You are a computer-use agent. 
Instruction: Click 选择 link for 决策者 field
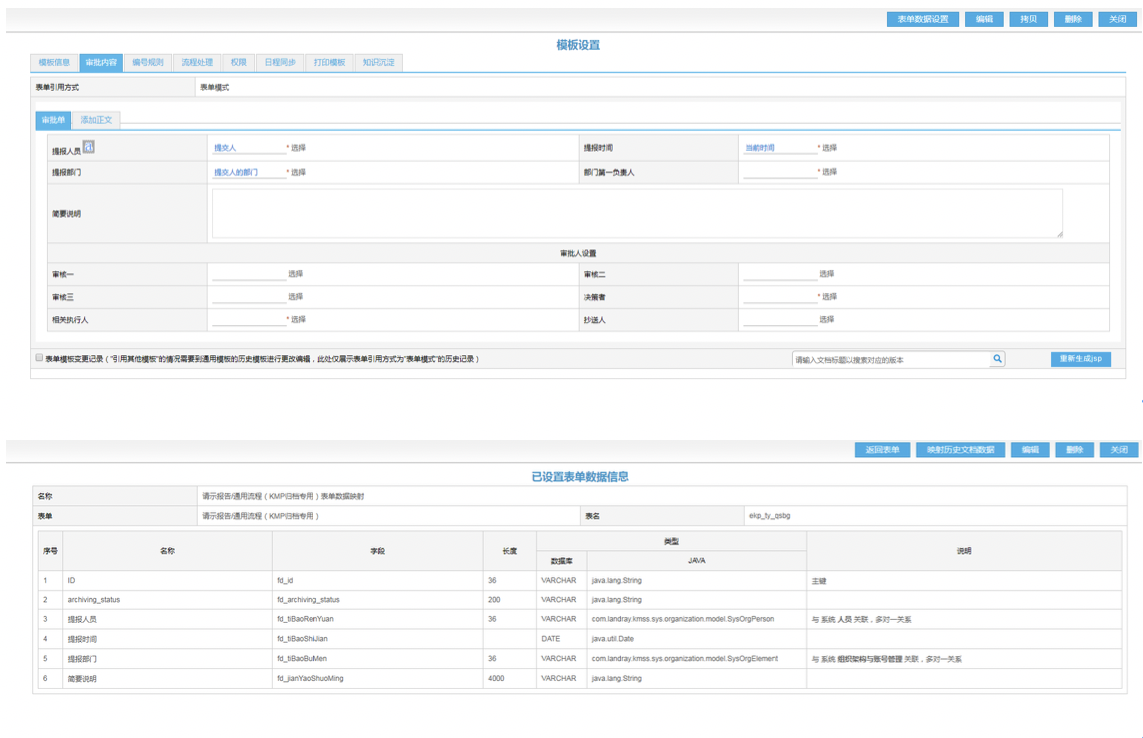pos(830,297)
